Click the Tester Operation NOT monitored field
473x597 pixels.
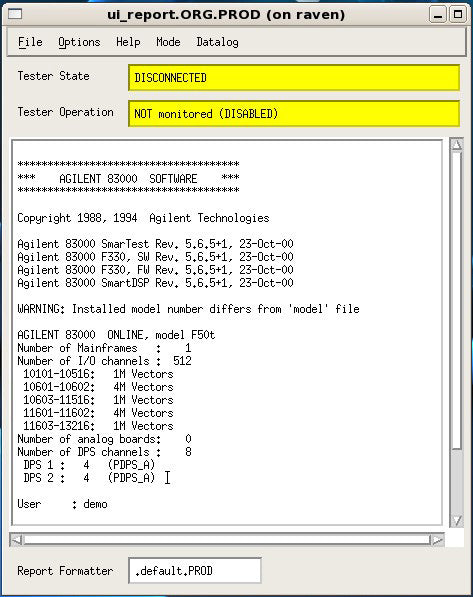tap(294, 113)
